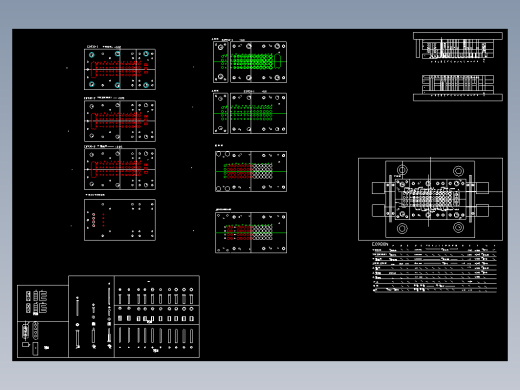Select the plate view with cyan guide circles
The image size is (520, 390).
click(x=120, y=69)
